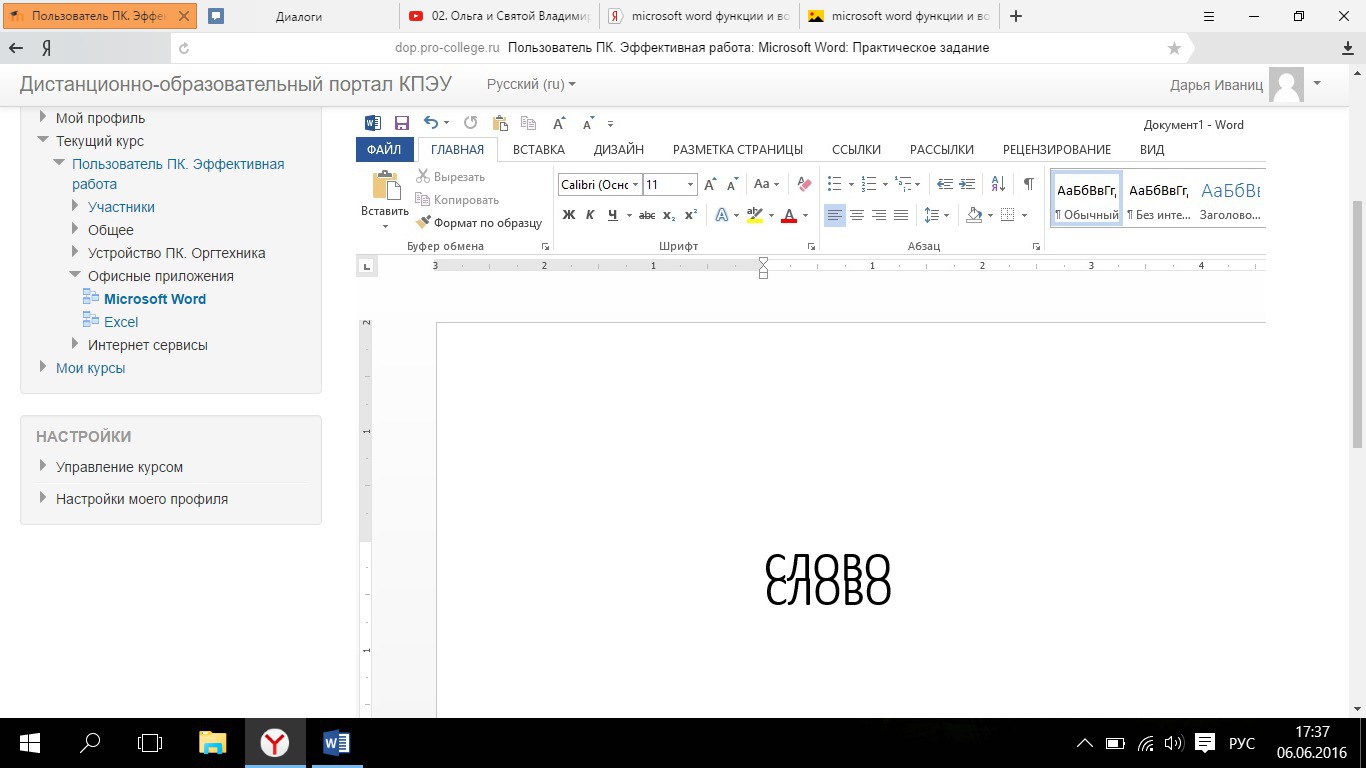Justify the paragraph text
Viewport: 1366px width, 768px height.
coord(901,215)
